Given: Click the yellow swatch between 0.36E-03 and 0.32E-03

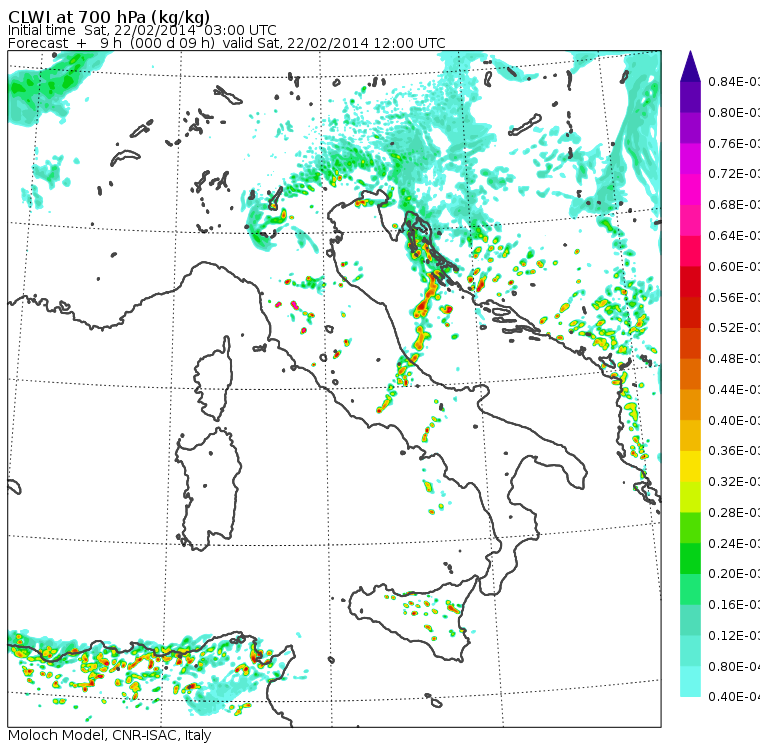Looking at the screenshot, I should [x=691, y=466].
